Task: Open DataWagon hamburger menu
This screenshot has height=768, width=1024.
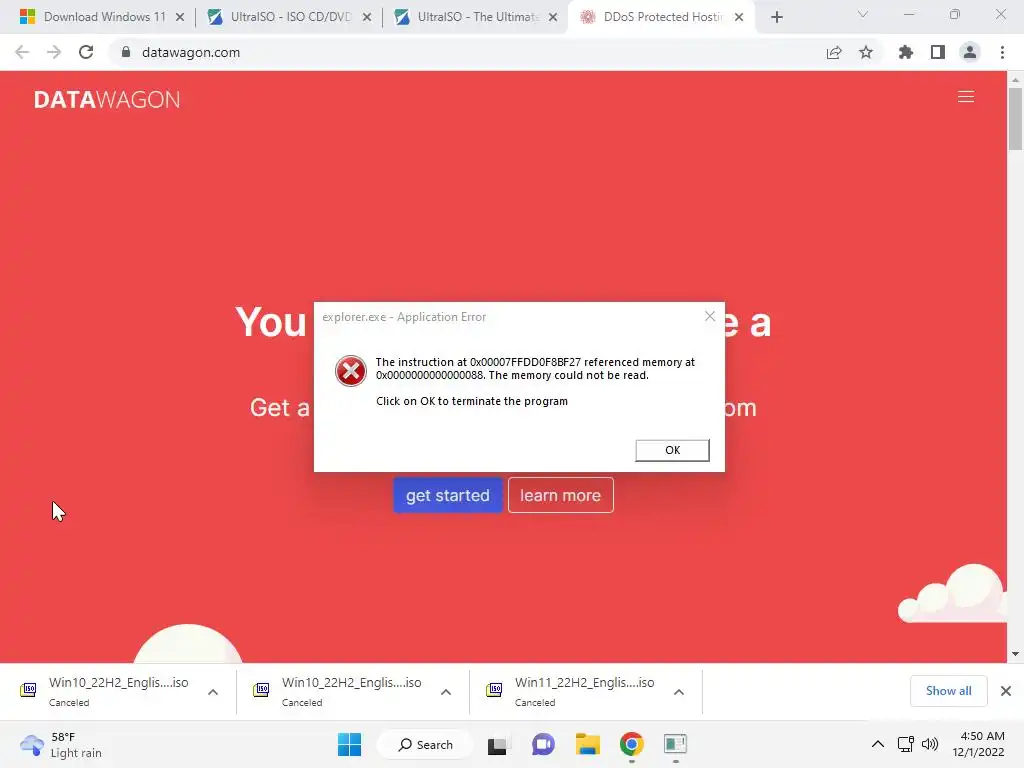Action: click(966, 97)
